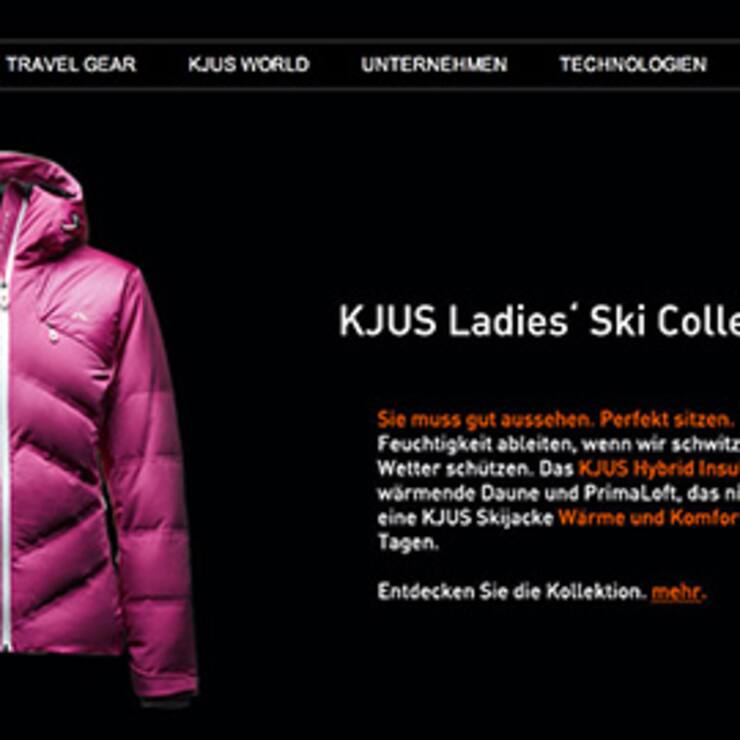
Task: Click the chest pocket zipper pull
Action: [x=54, y=335]
